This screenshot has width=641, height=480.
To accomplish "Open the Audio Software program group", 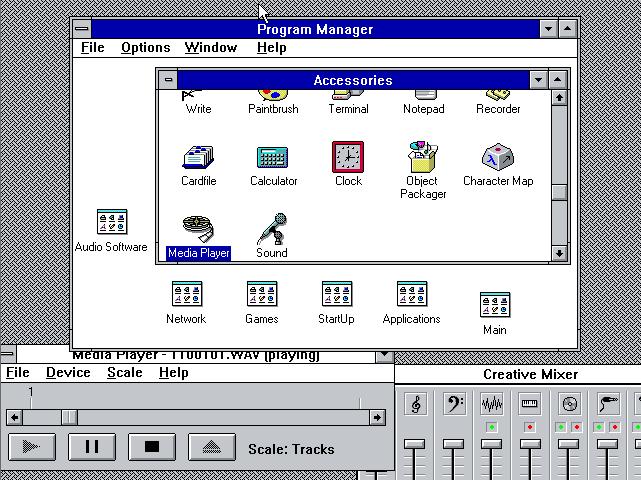I will tap(112, 222).
